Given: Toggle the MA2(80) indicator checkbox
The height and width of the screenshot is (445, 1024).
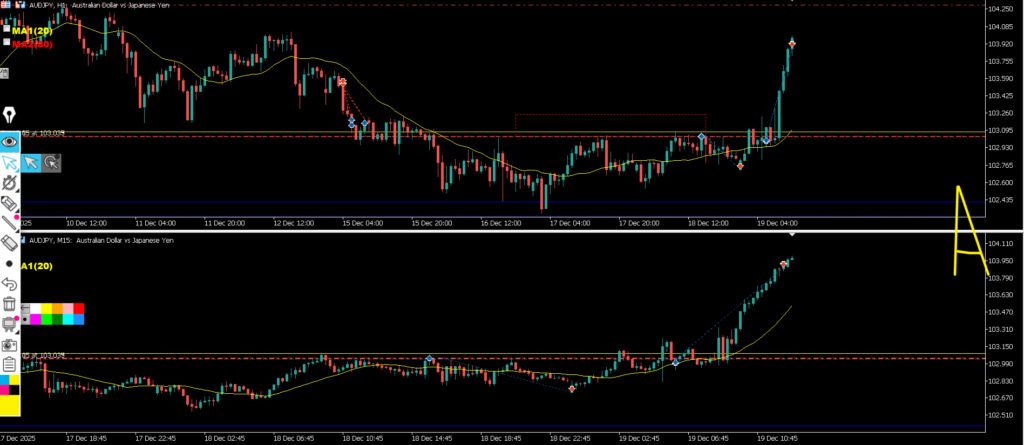Looking at the screenshot, I should (7, 43).
